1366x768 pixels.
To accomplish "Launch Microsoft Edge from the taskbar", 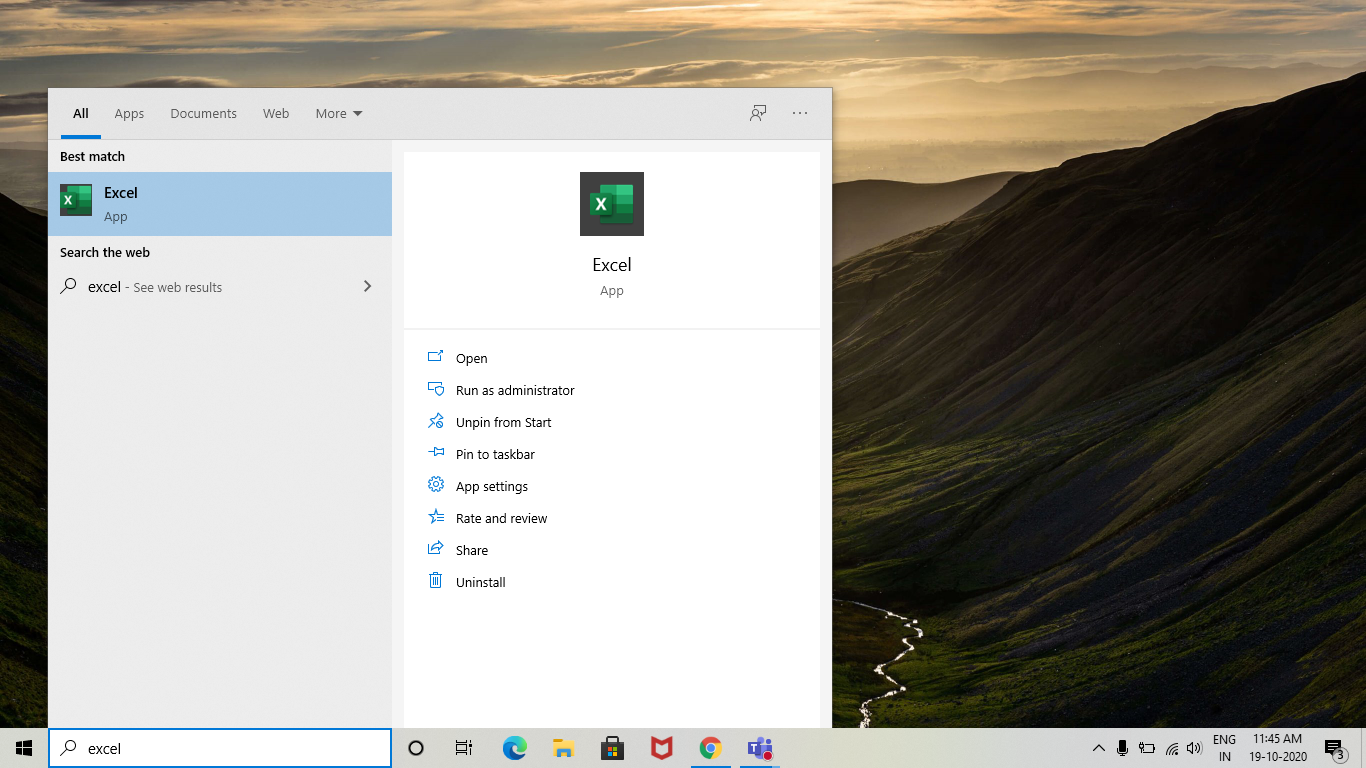I will tap(514, 748).
